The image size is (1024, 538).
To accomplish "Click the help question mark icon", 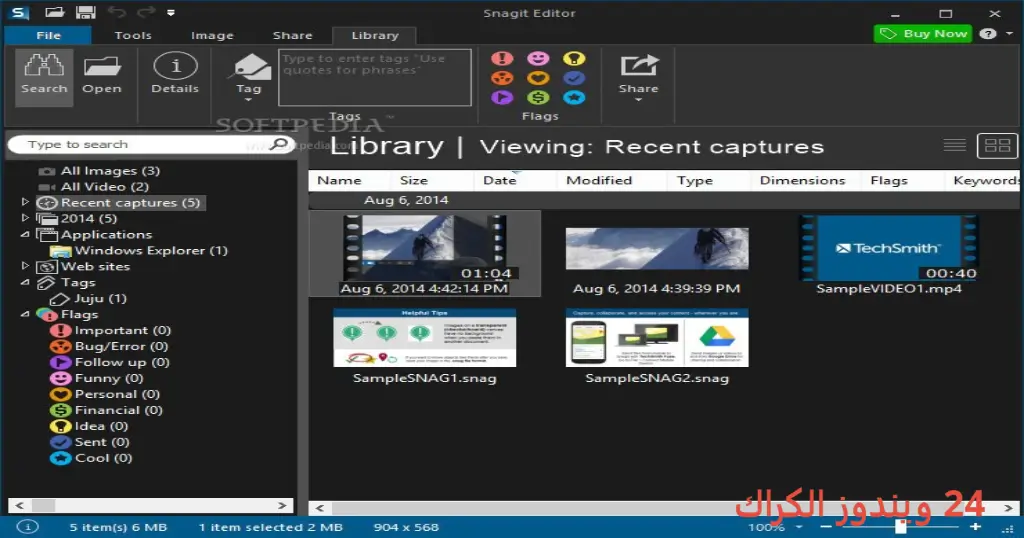I will click(988, 33).
